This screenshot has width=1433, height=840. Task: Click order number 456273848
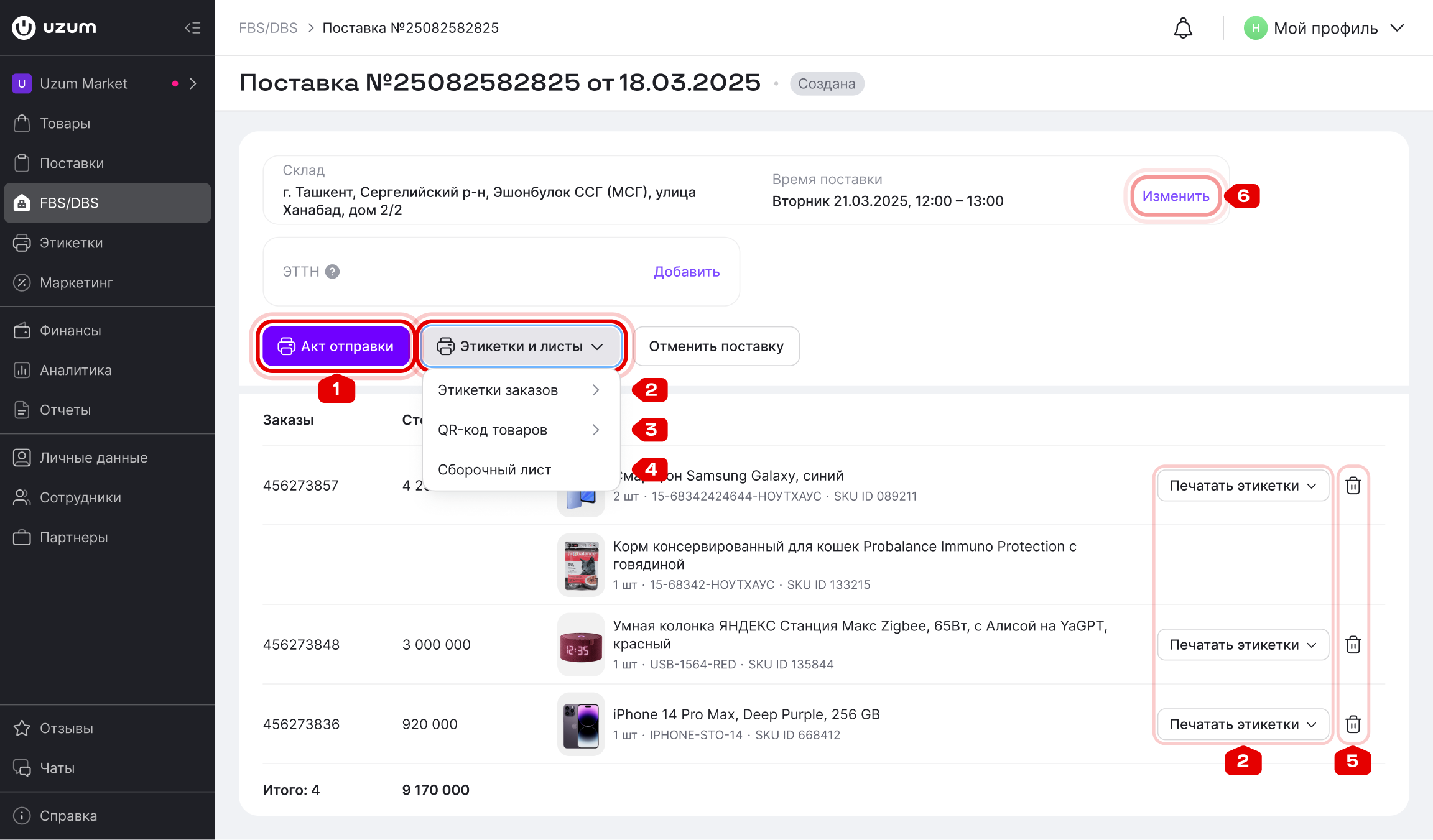click(301, 645)
